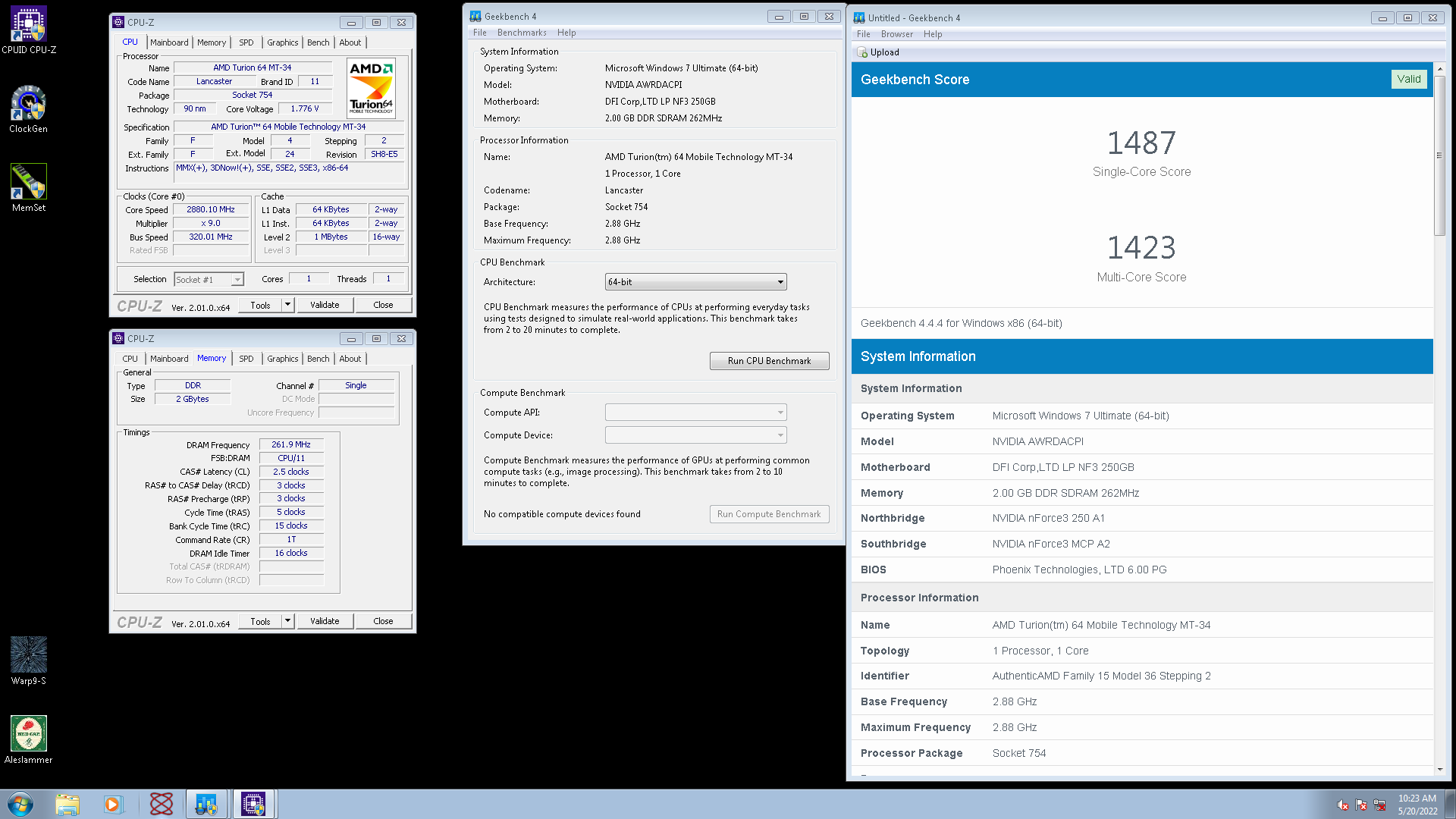
Task: Open the Warp9-S desktop icon
Action: coord(29,661)
